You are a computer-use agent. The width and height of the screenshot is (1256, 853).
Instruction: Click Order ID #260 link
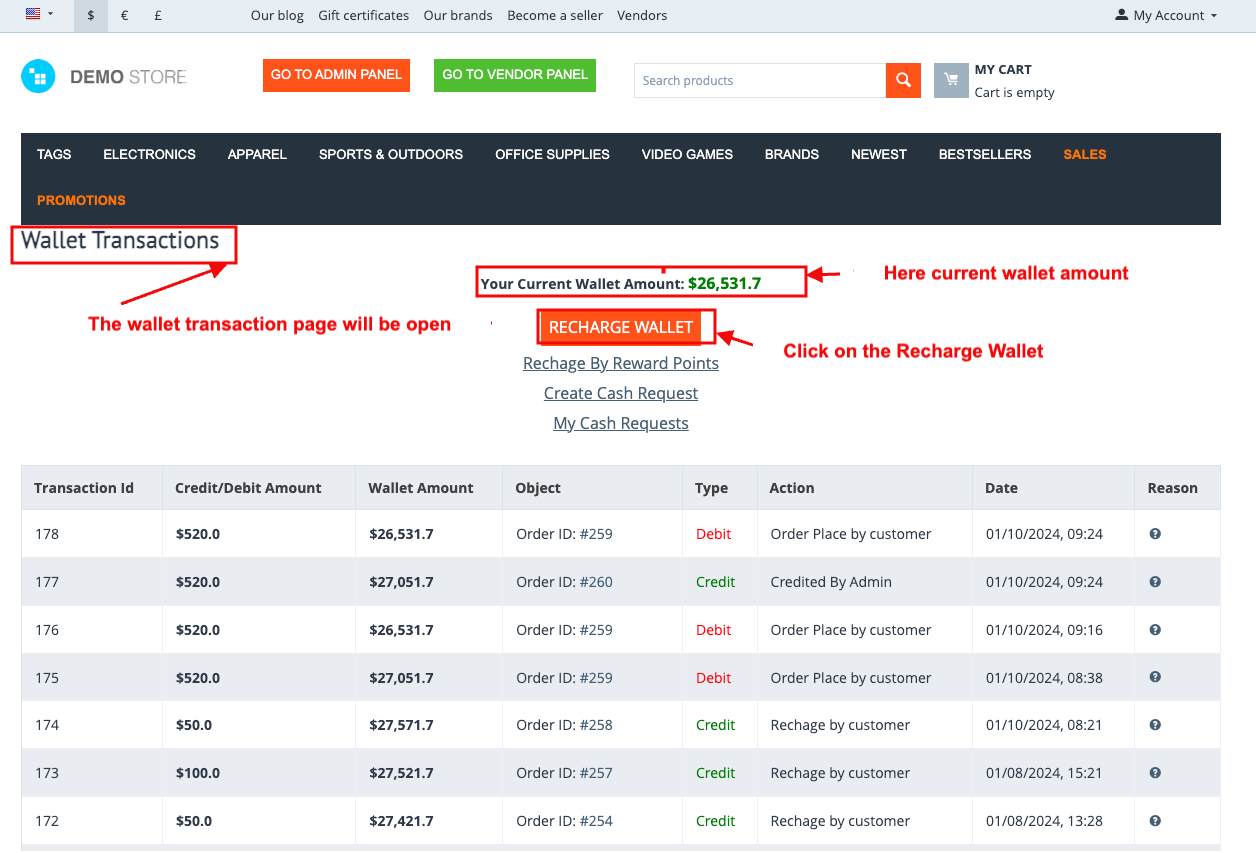pos(596,582)
